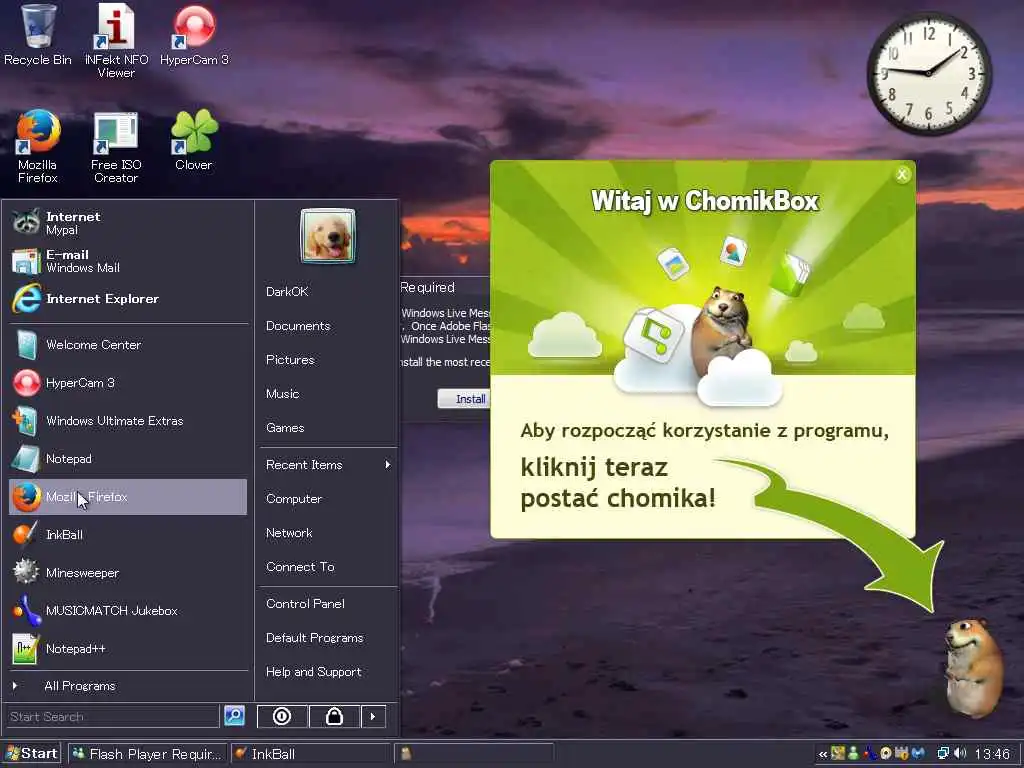Open the HyperCam 3 desktop shortcut
Viewport: 1024px width, 768px height.
click(194, 35)
